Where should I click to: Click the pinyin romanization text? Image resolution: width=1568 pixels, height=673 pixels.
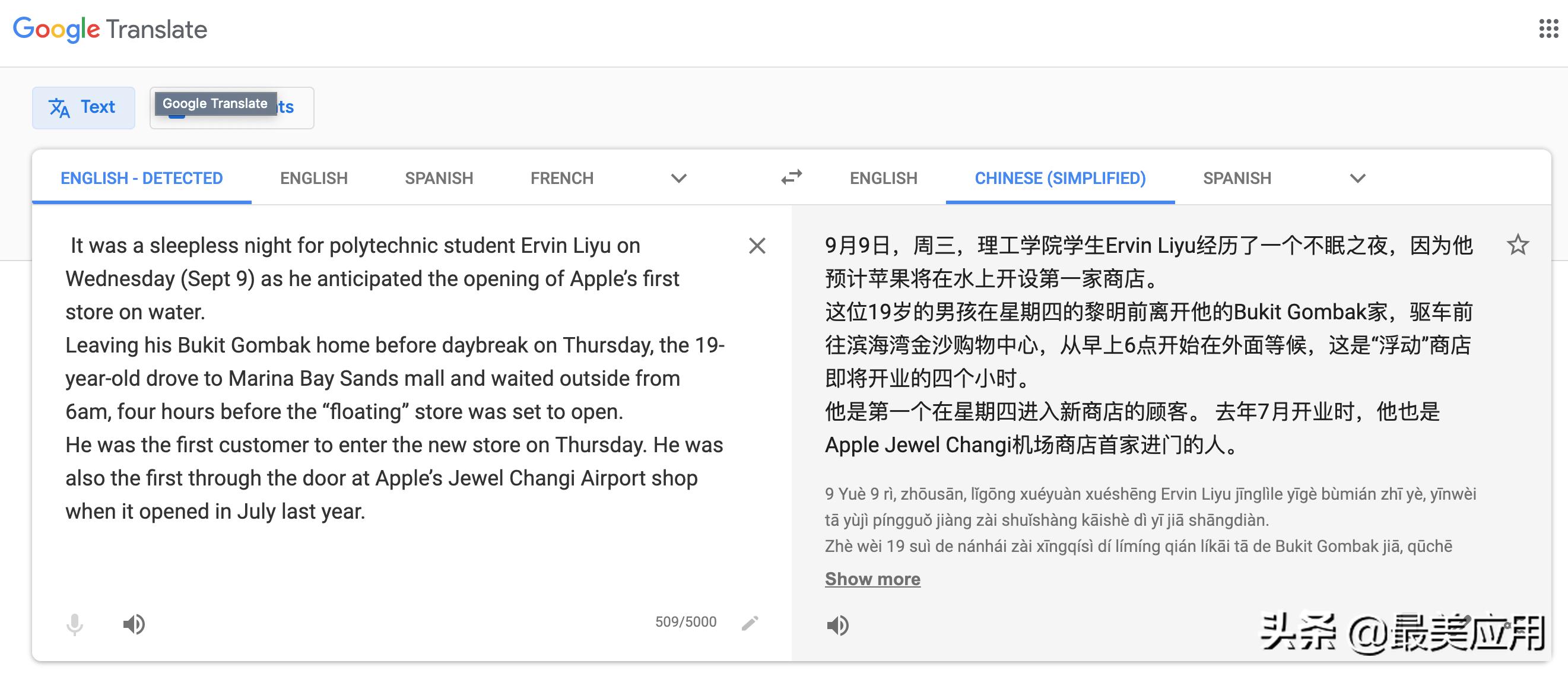[1150, 520]
